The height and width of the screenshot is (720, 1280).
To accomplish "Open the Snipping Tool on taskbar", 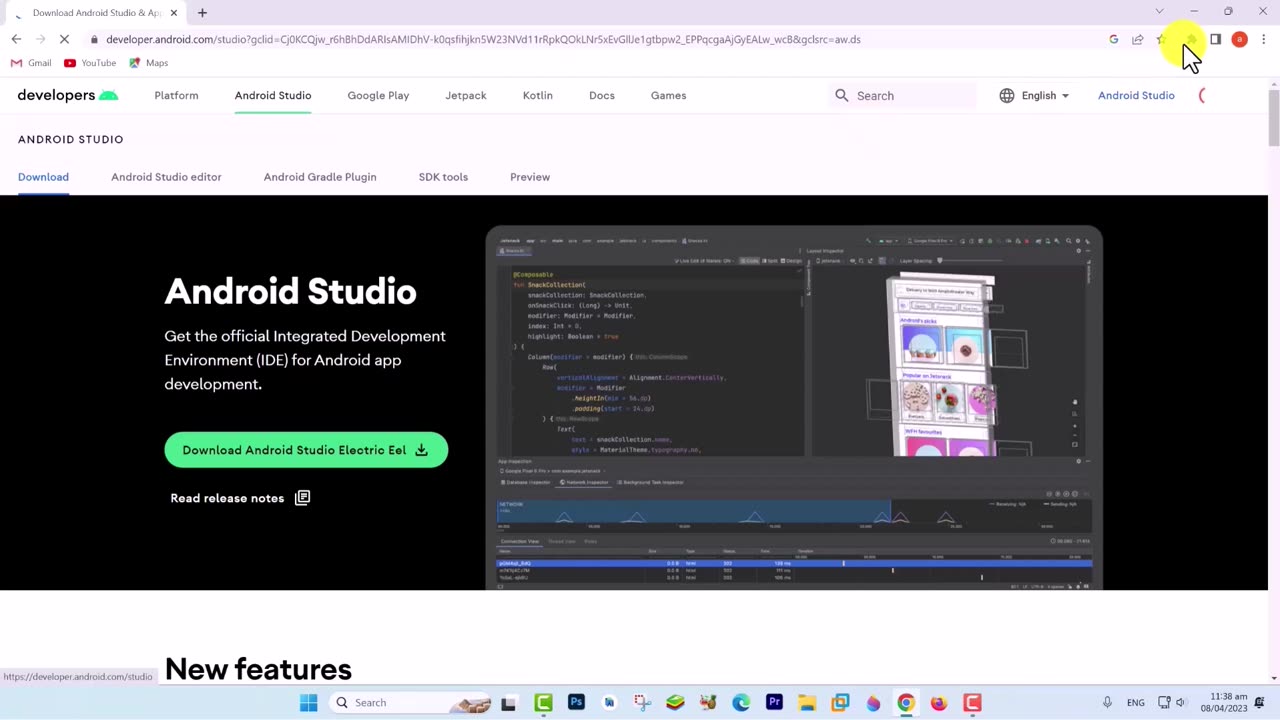I will [x=642, y=703].
